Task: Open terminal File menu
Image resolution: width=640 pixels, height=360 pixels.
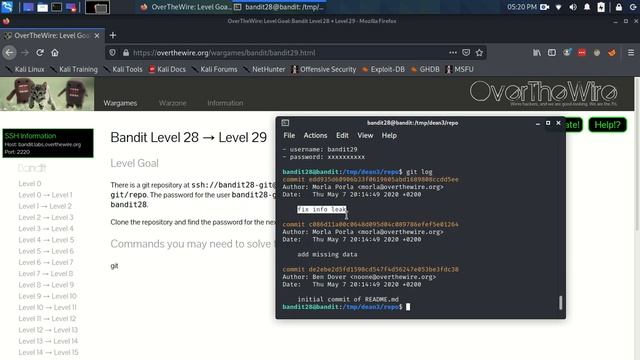Action: pos(289,135)
